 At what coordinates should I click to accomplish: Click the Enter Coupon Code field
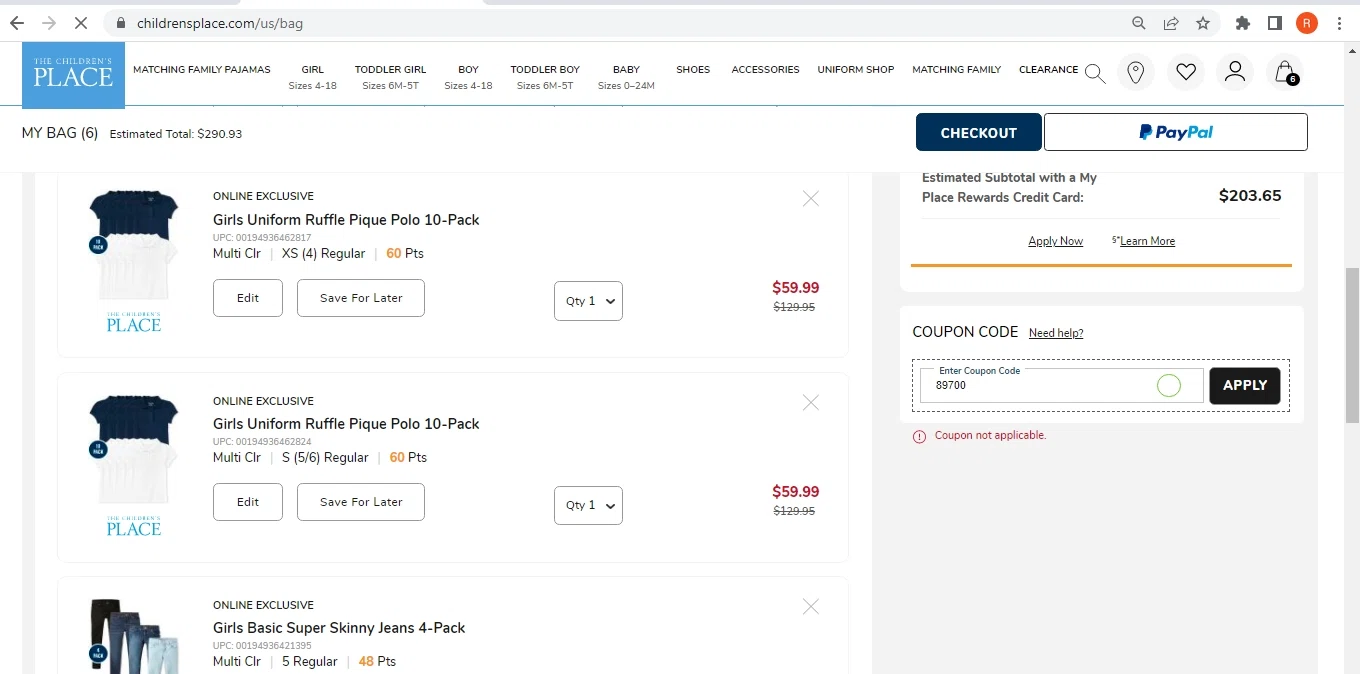[1040, 386]
